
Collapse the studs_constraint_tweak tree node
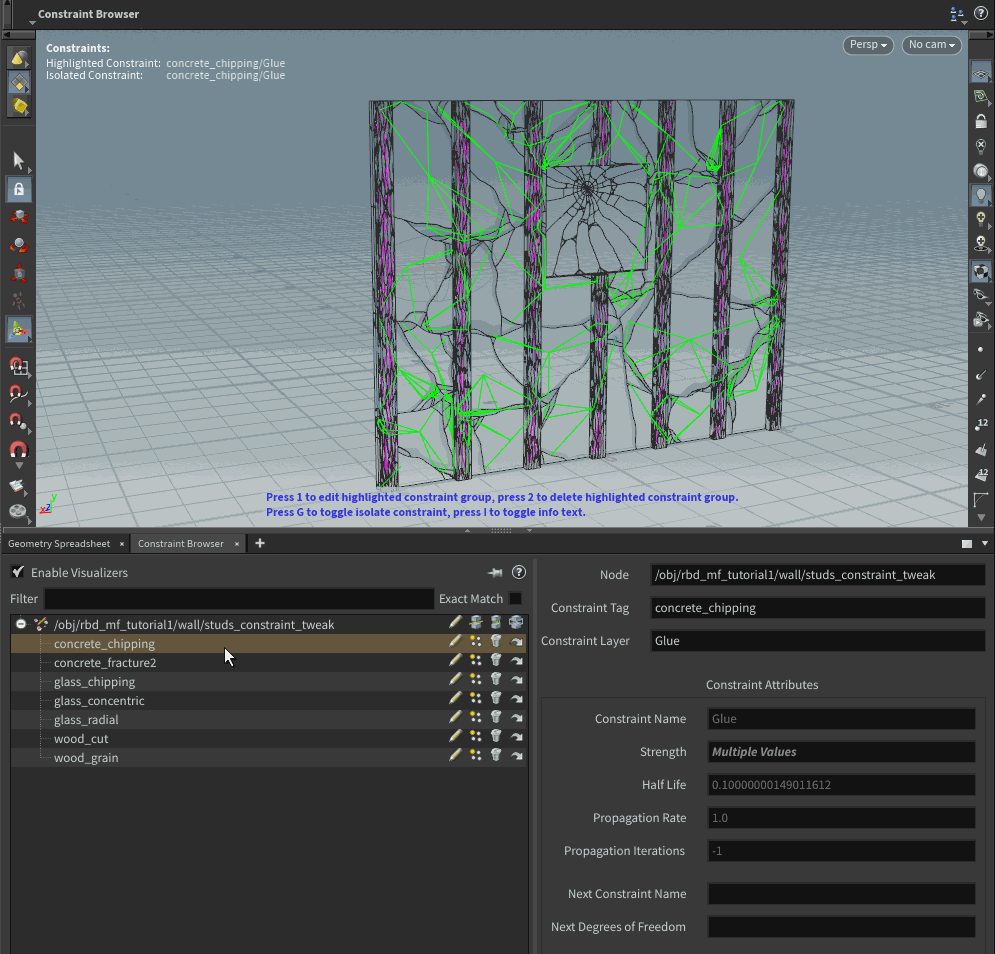21,624
